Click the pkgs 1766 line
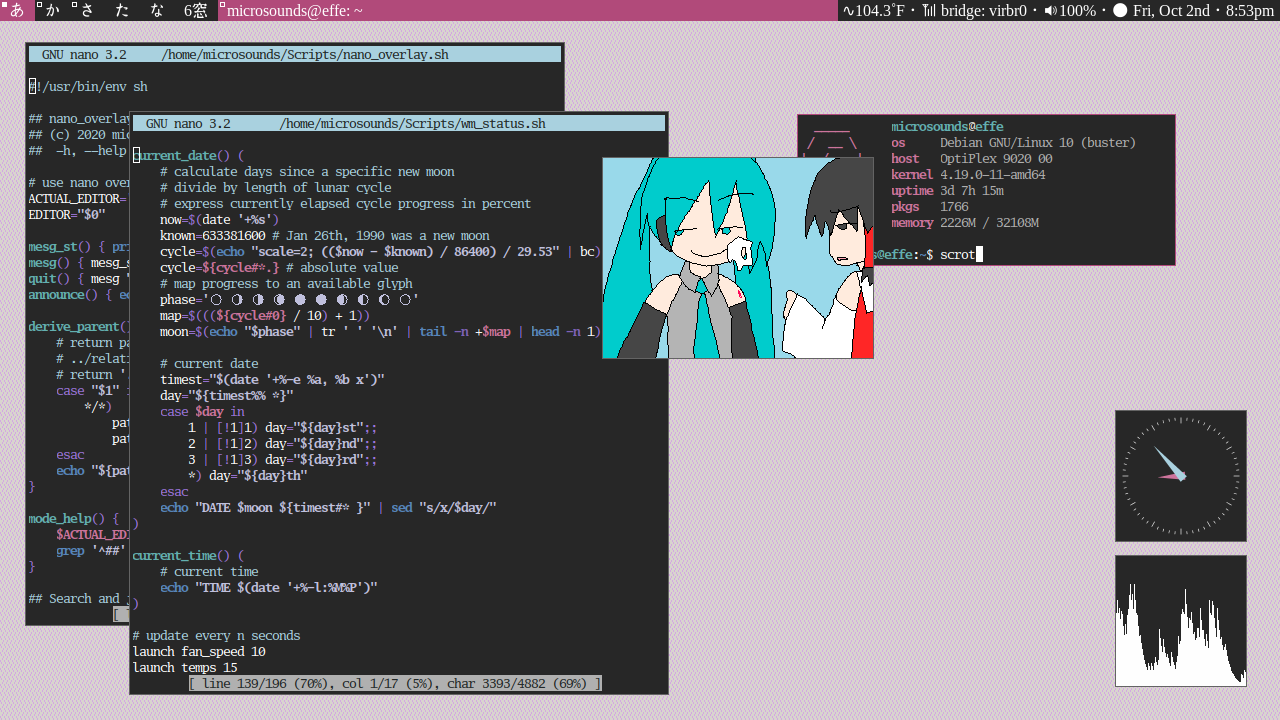 [x=930, y=207]
